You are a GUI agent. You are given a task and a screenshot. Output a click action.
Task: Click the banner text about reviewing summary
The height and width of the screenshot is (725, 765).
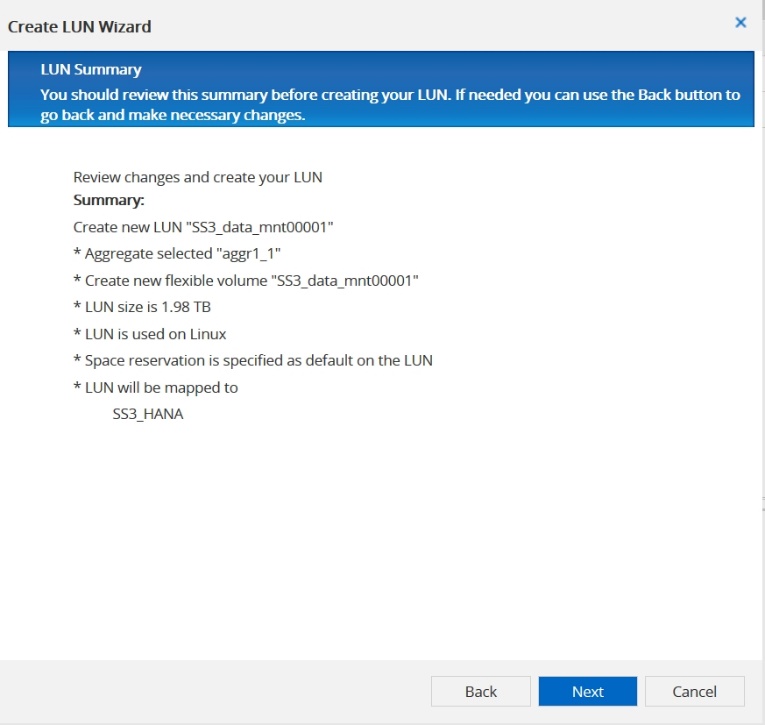[x=390, y=105]
